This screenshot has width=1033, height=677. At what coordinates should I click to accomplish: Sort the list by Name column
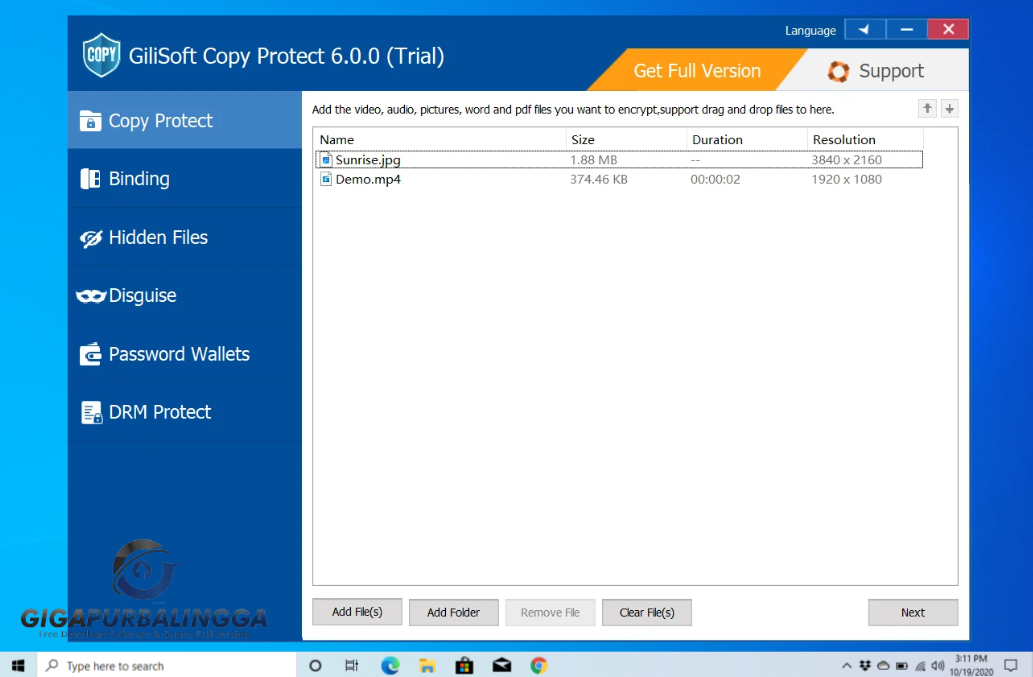pyautogui.click(x=439, y=140)
